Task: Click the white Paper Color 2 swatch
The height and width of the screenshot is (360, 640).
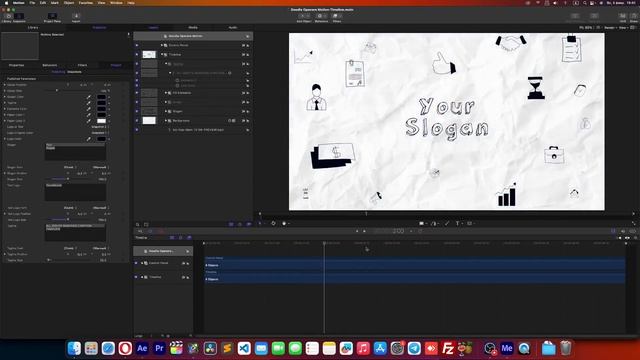Action: point(101,121)
